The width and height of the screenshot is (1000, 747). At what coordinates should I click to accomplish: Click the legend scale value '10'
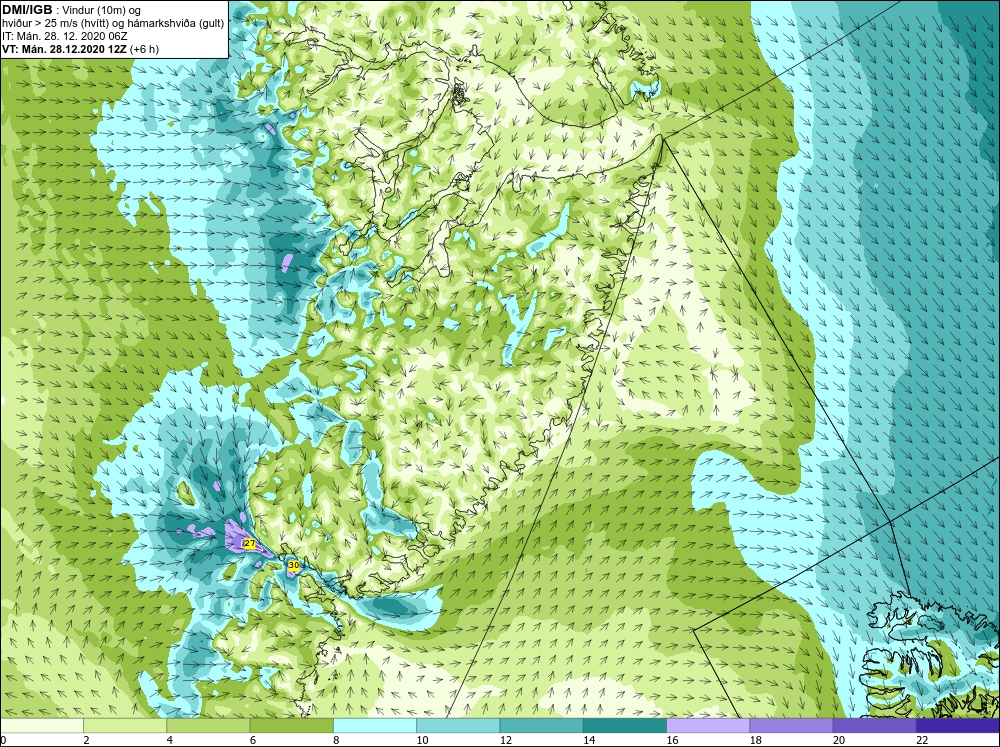[x=422, y=740]
